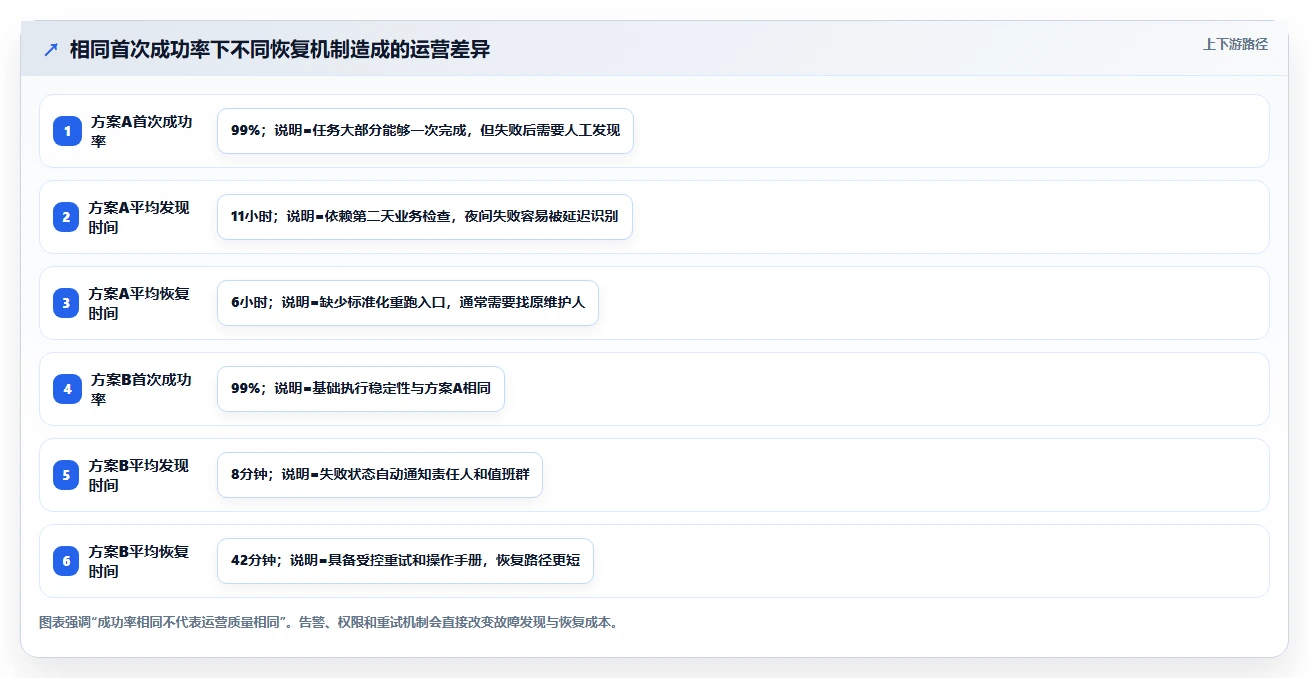1309x678 pixels.
Task: Click the 6小时 value box
Action: (x=408, y=303)
